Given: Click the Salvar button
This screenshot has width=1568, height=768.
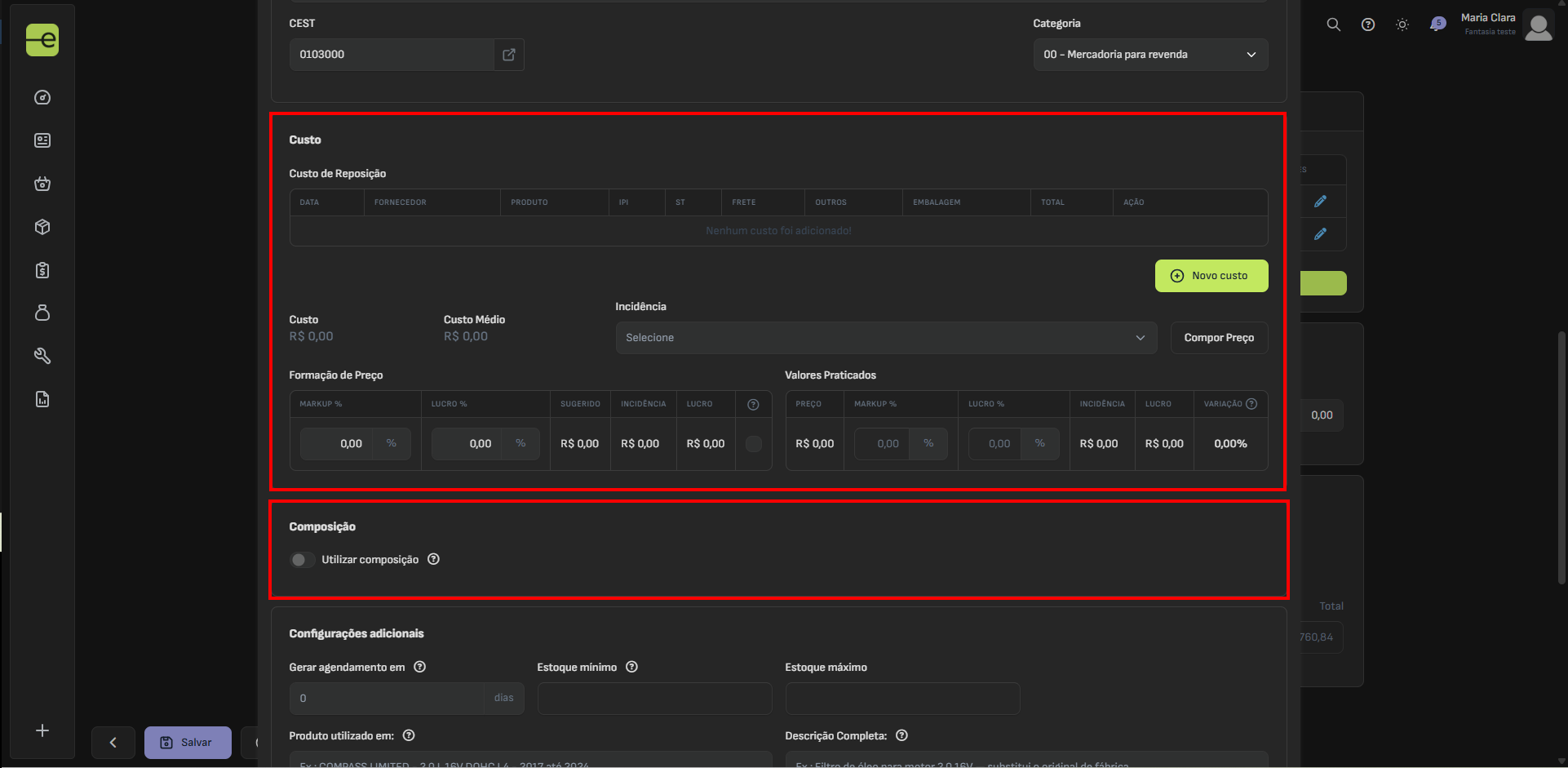Looking at the screenshot, I should (188, 743).
